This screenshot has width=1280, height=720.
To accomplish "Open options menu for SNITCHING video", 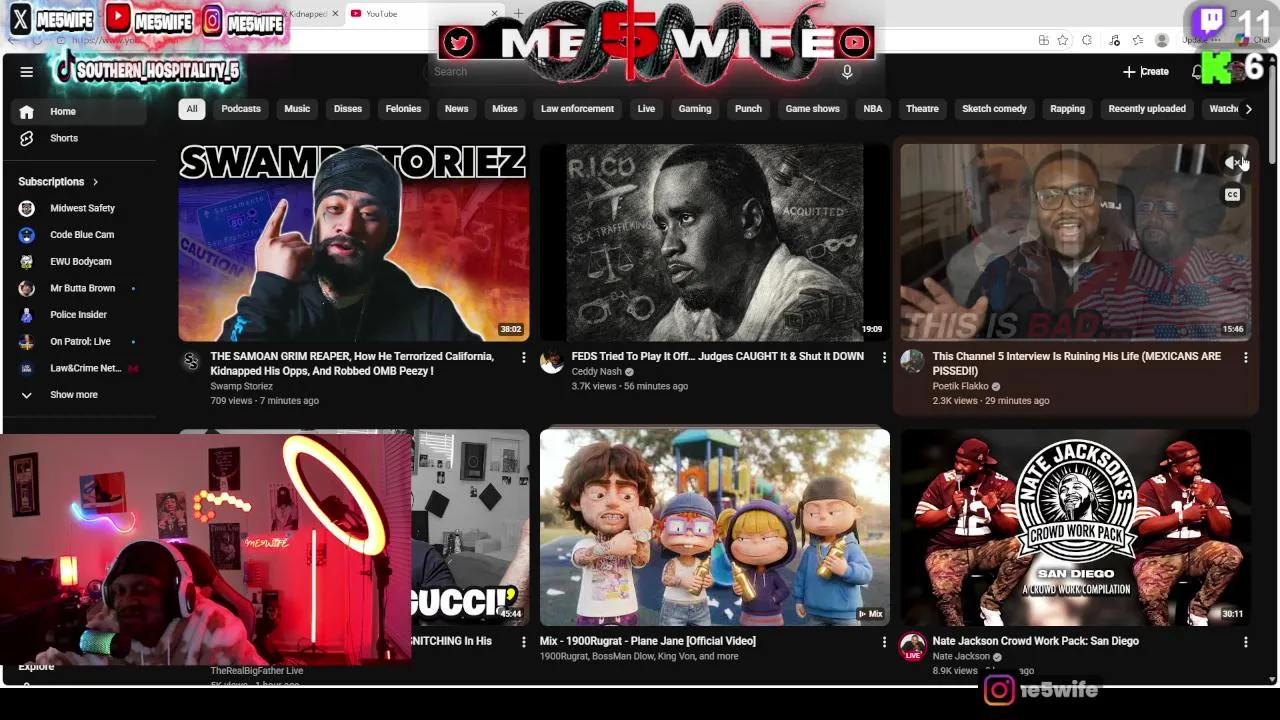I will pos(523,642).
